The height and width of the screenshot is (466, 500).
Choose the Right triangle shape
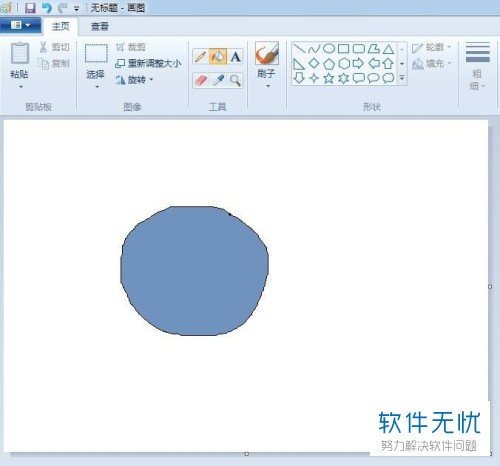[x=299, y=64]
